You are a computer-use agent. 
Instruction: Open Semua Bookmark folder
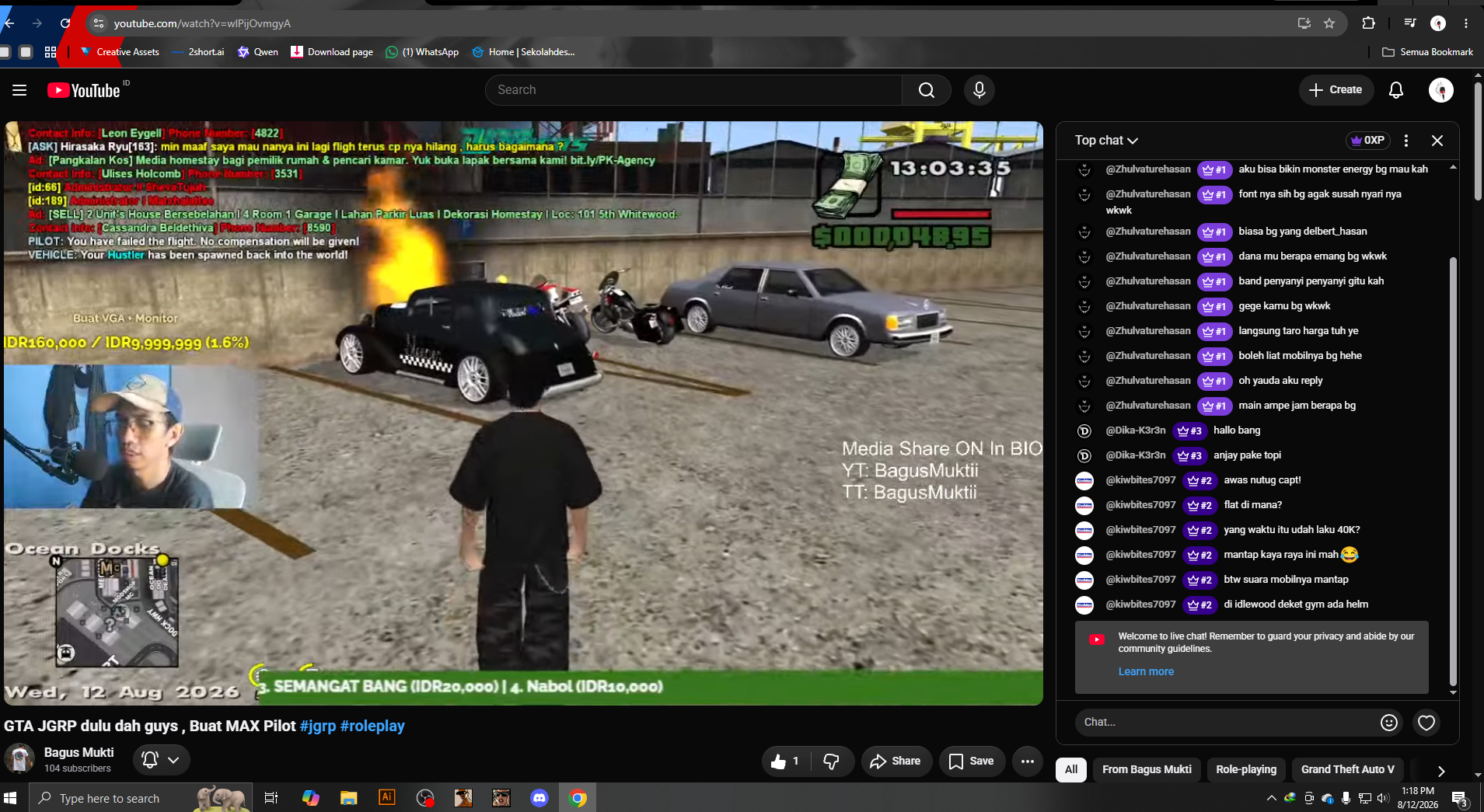[1427, 52]
